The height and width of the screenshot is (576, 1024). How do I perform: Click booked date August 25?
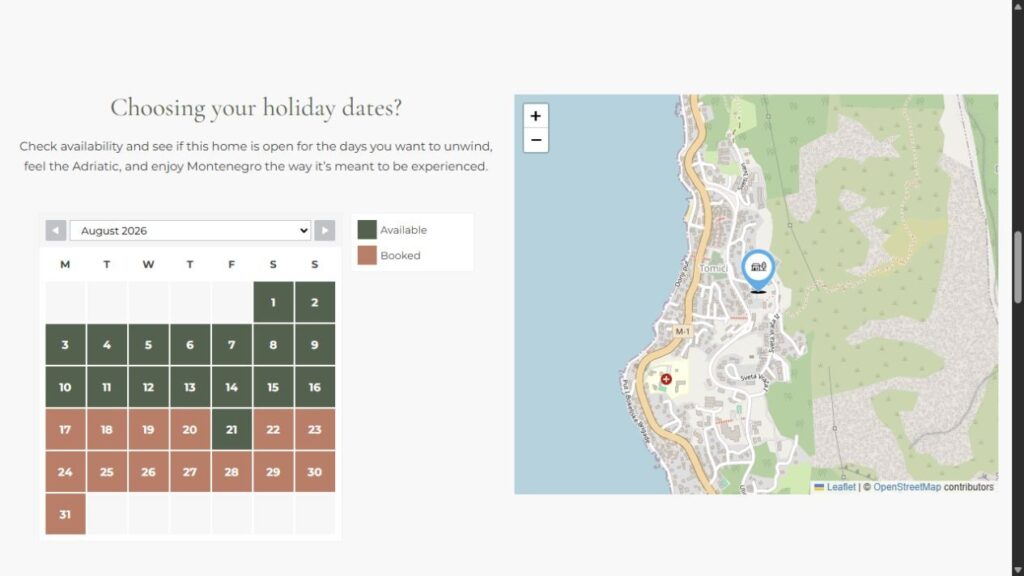pos(106,472)
